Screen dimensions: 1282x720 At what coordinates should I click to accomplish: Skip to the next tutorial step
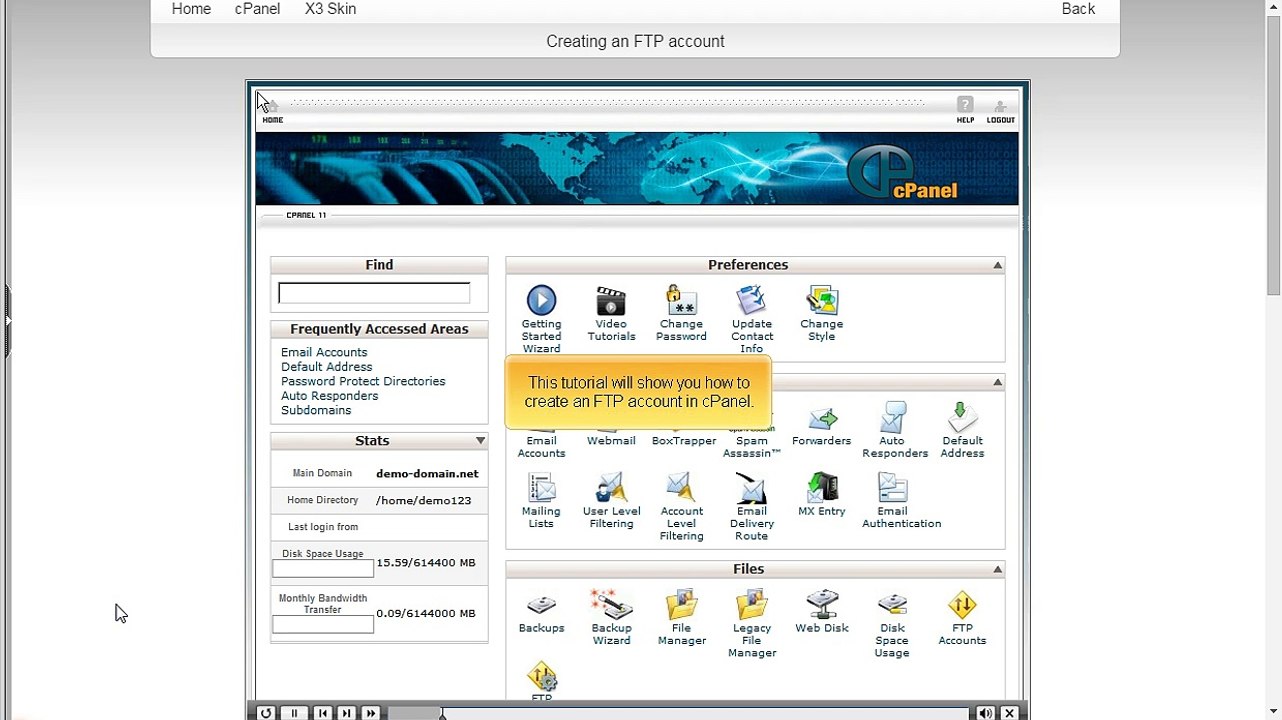click(346, 713)
